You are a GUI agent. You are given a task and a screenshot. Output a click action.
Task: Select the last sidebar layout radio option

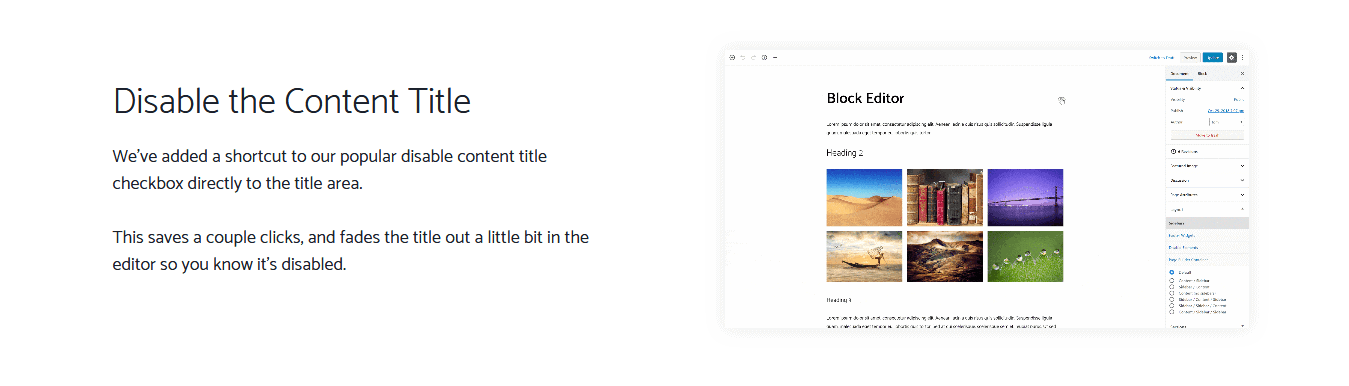pyautogui.click(x=1172, y=311)
